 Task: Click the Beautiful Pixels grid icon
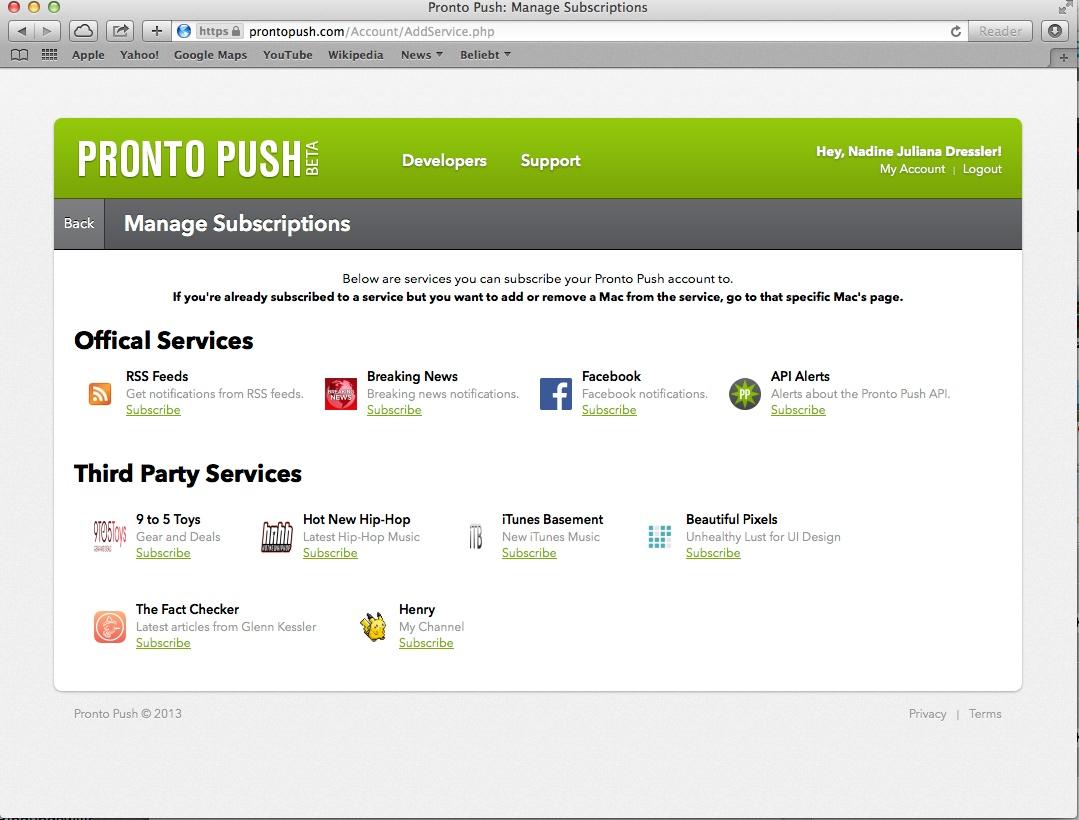pyautogui.click(x=659, y=537)
